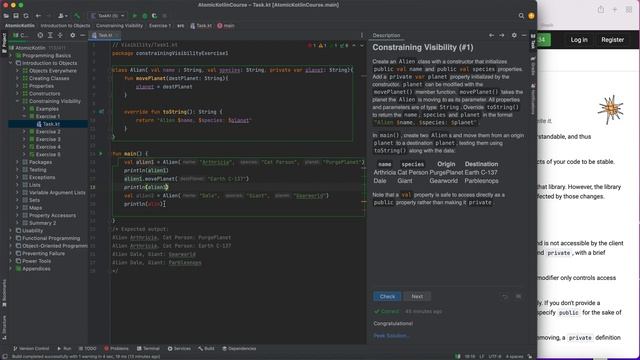640x360 pixels.
Task: Click Log in in the browser window
Action: tap(579, 40)
